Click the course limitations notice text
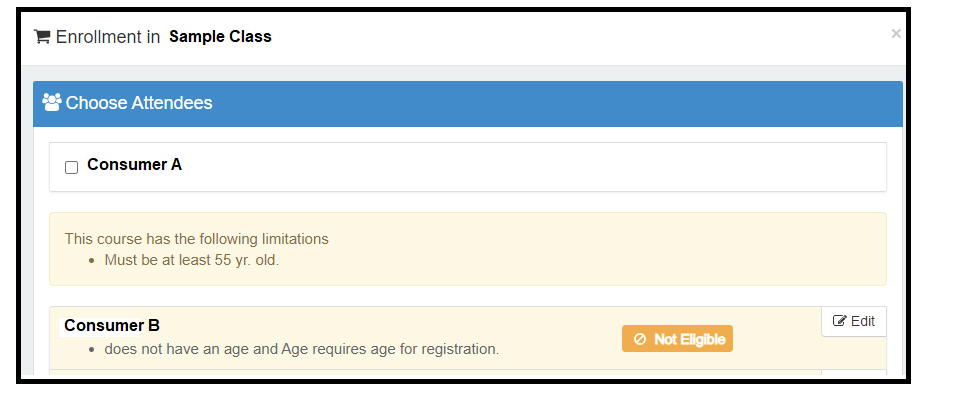Image resolution: width=957 pixels, height=405 pixels. coord(196,239)
